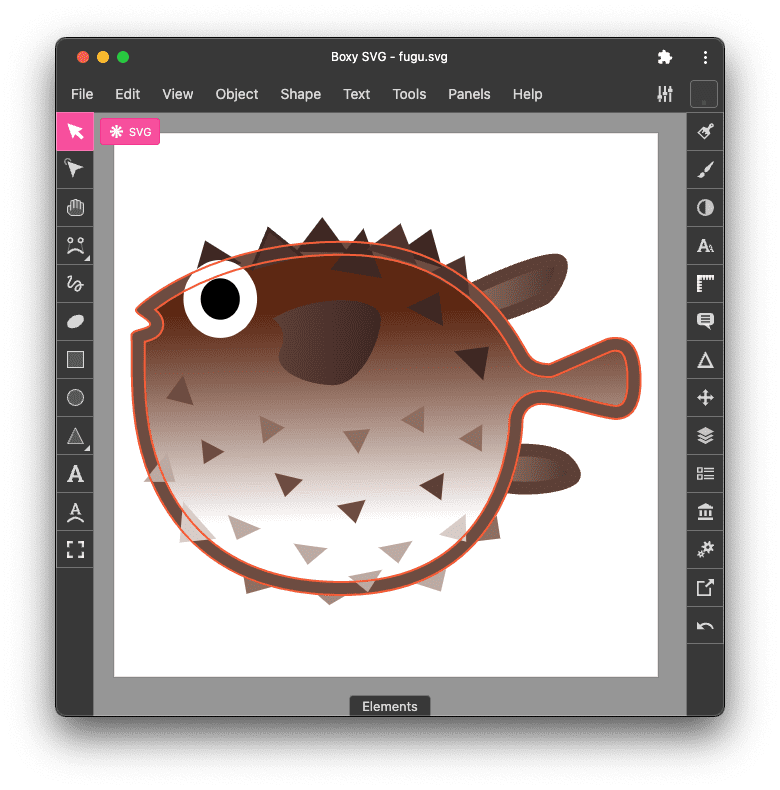This screenshot has height=790, width=780.
Task: Open the History undo panel
Action: click(x=705, y=626)
